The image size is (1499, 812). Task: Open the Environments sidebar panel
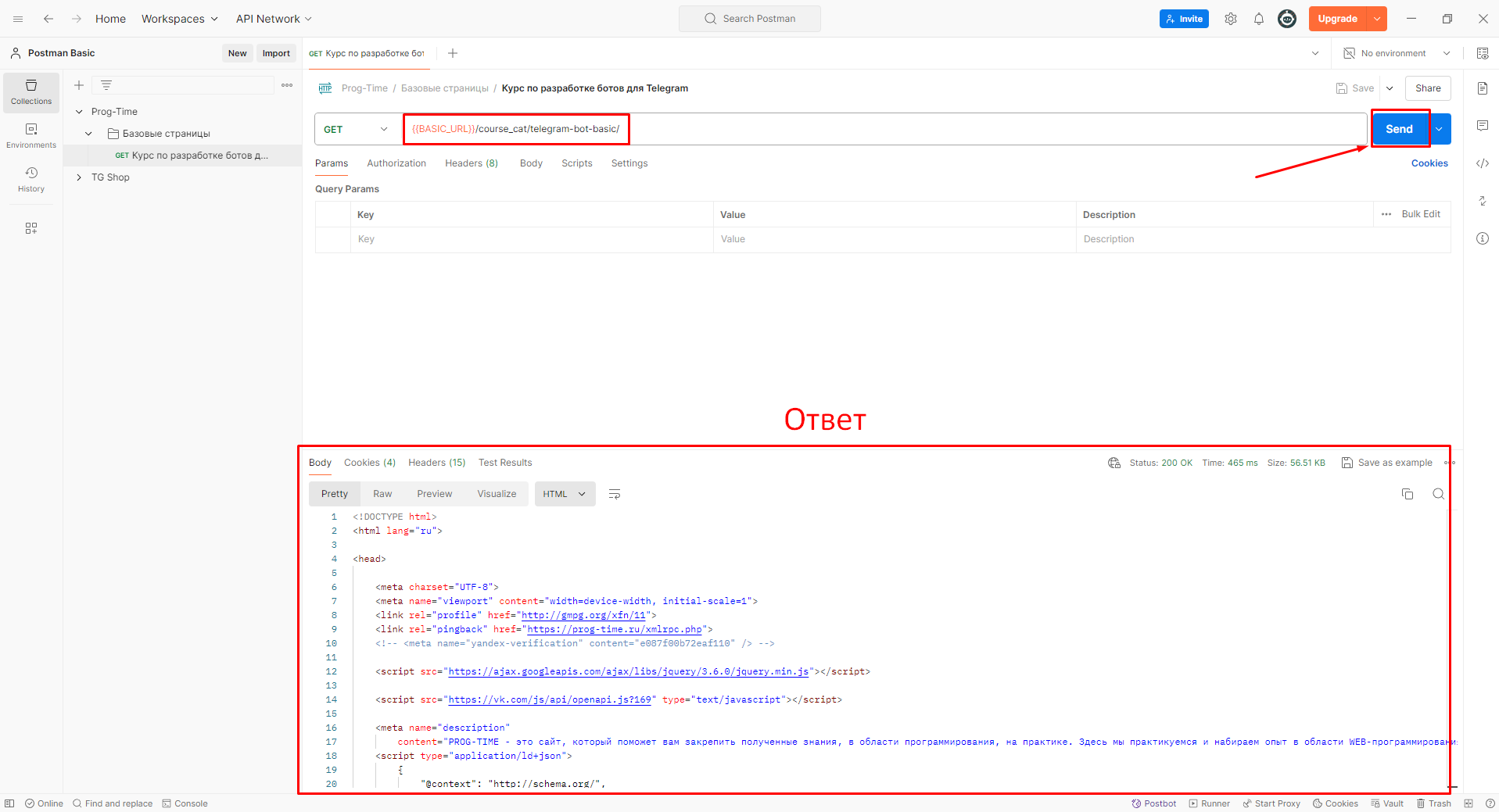[x=31, y=136]
